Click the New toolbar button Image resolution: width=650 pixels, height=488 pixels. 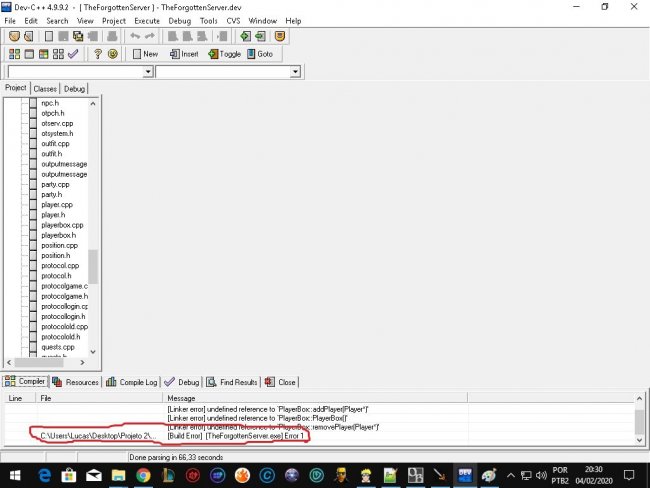pos(145,54)
